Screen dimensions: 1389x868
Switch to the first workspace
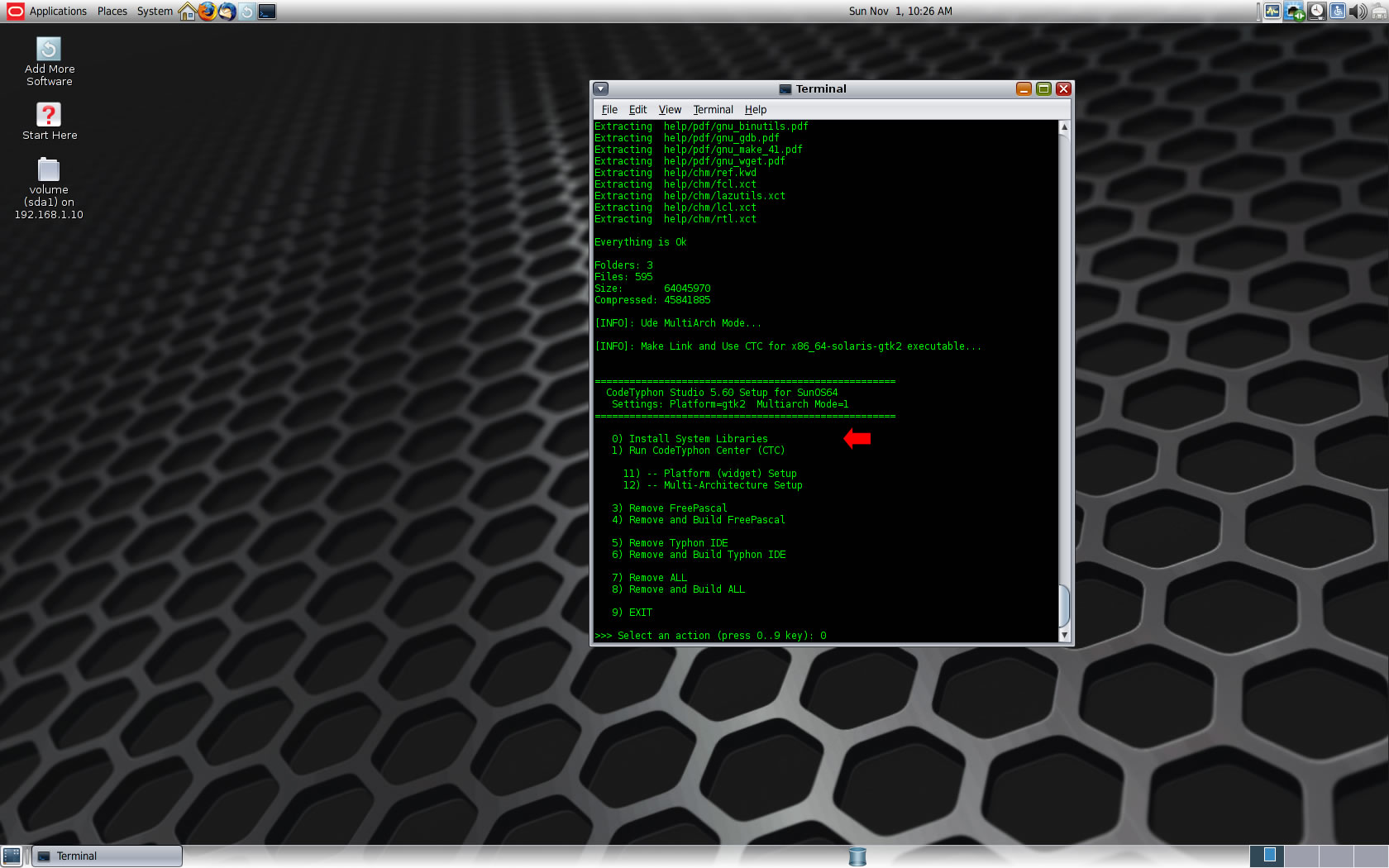[x=1267, y=856]
